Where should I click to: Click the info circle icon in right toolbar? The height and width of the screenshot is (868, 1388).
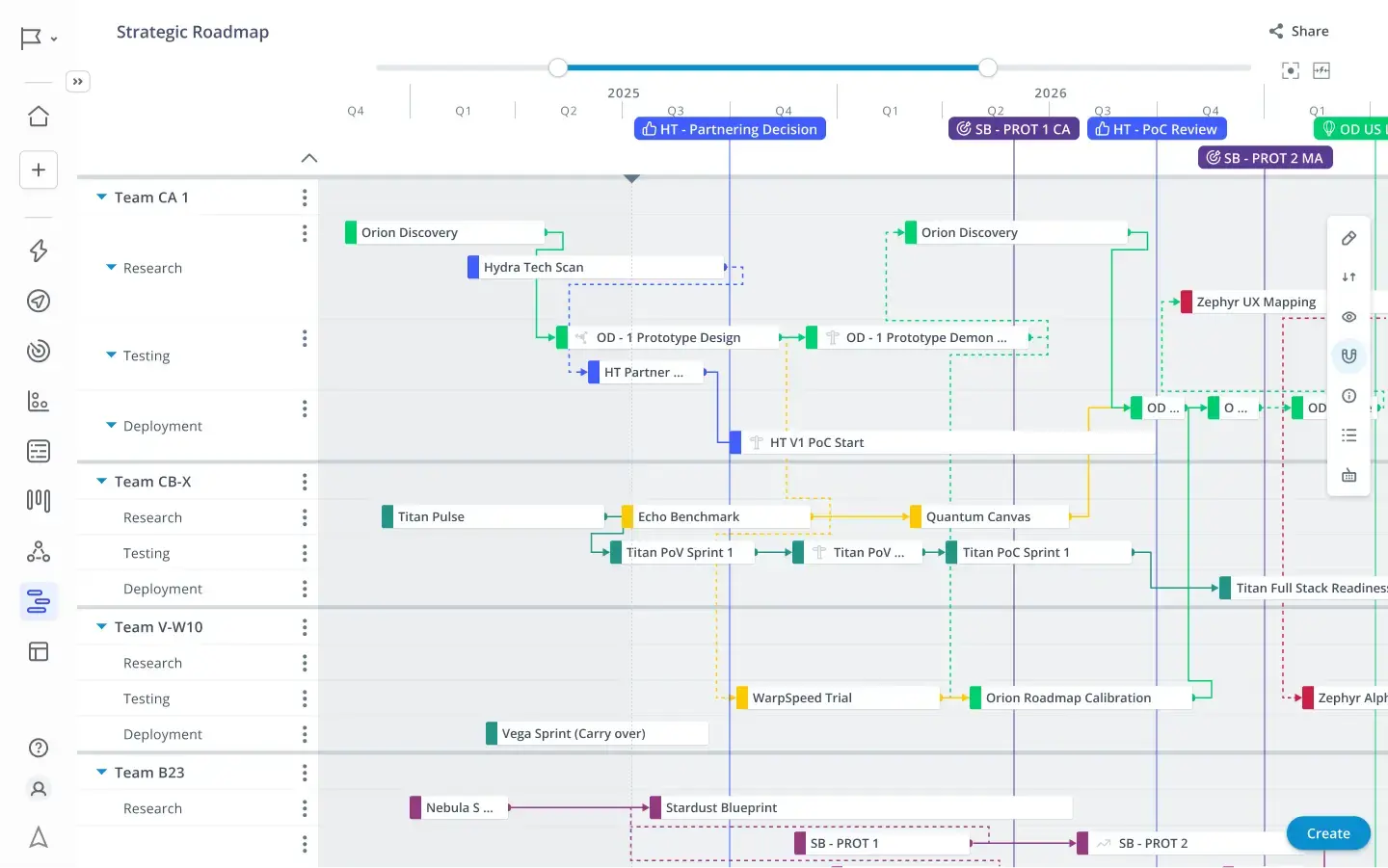pyautogui.click(x=1349, y=396)
